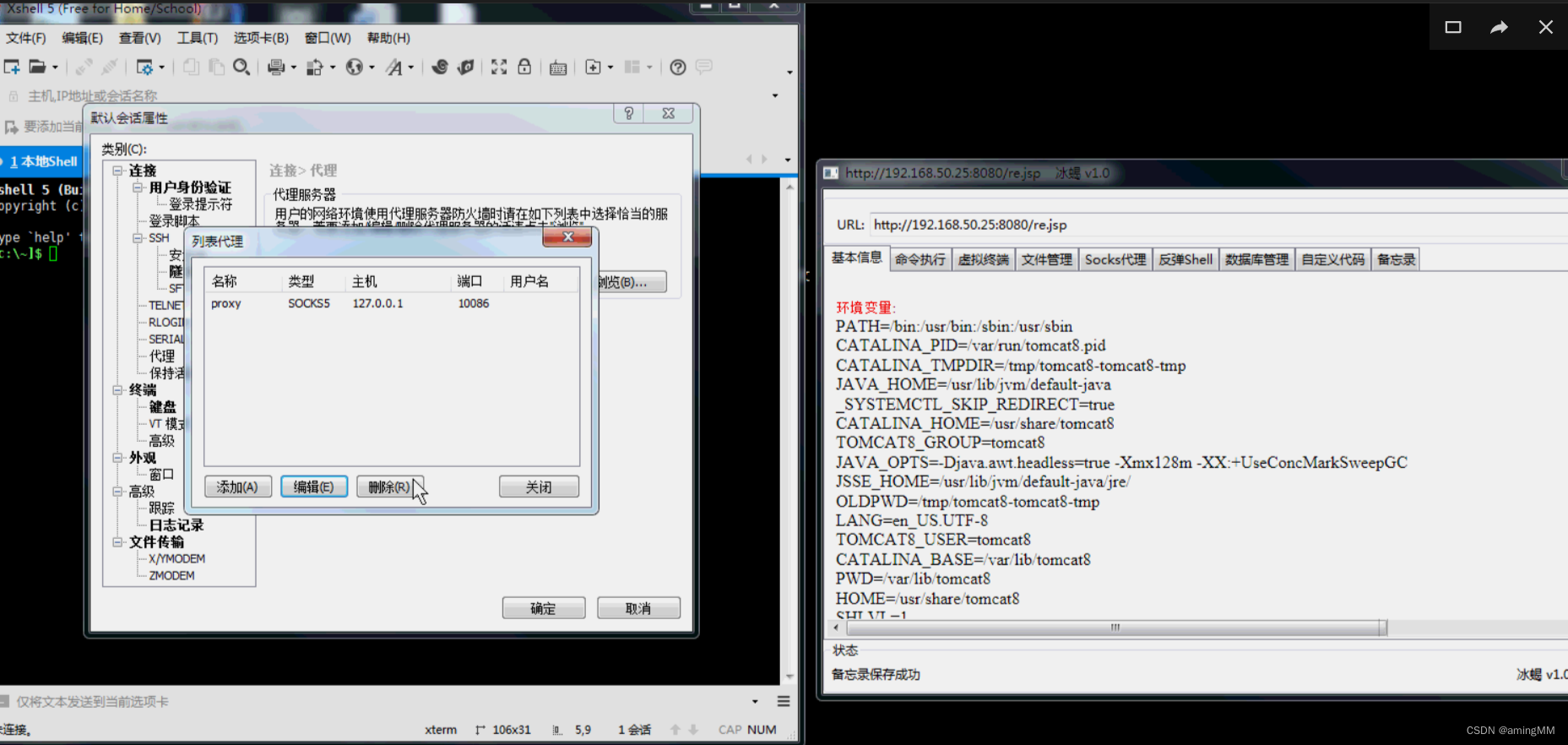Viewport: 1568px width, 745px height.
Task: Click the question mark in the session properties title bar
Action: pos(628,113)
